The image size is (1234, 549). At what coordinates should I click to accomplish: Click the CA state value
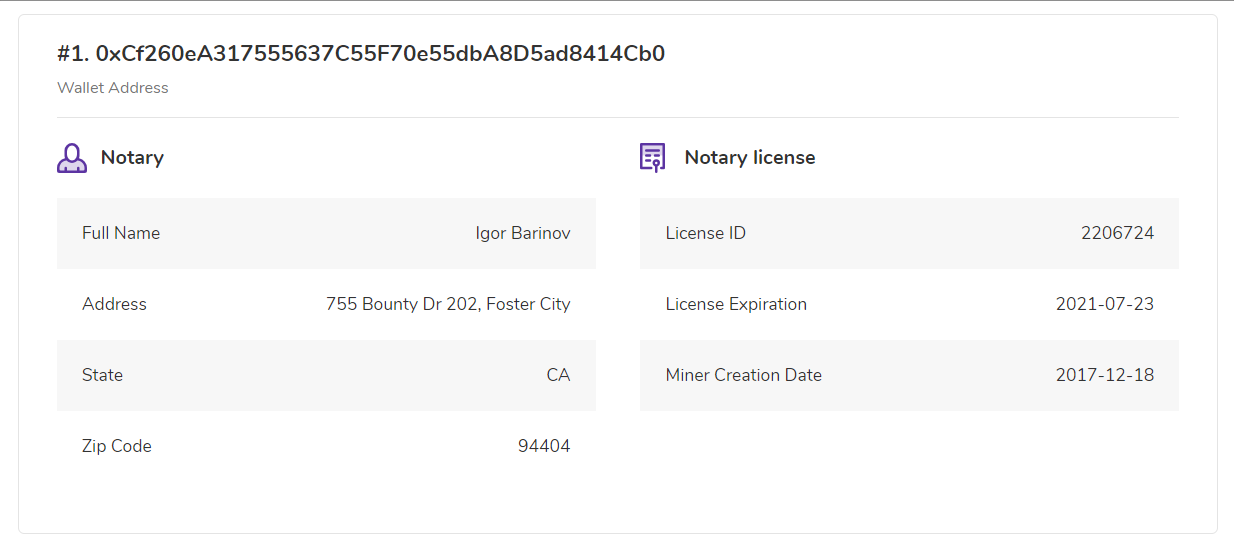point(558,375)
